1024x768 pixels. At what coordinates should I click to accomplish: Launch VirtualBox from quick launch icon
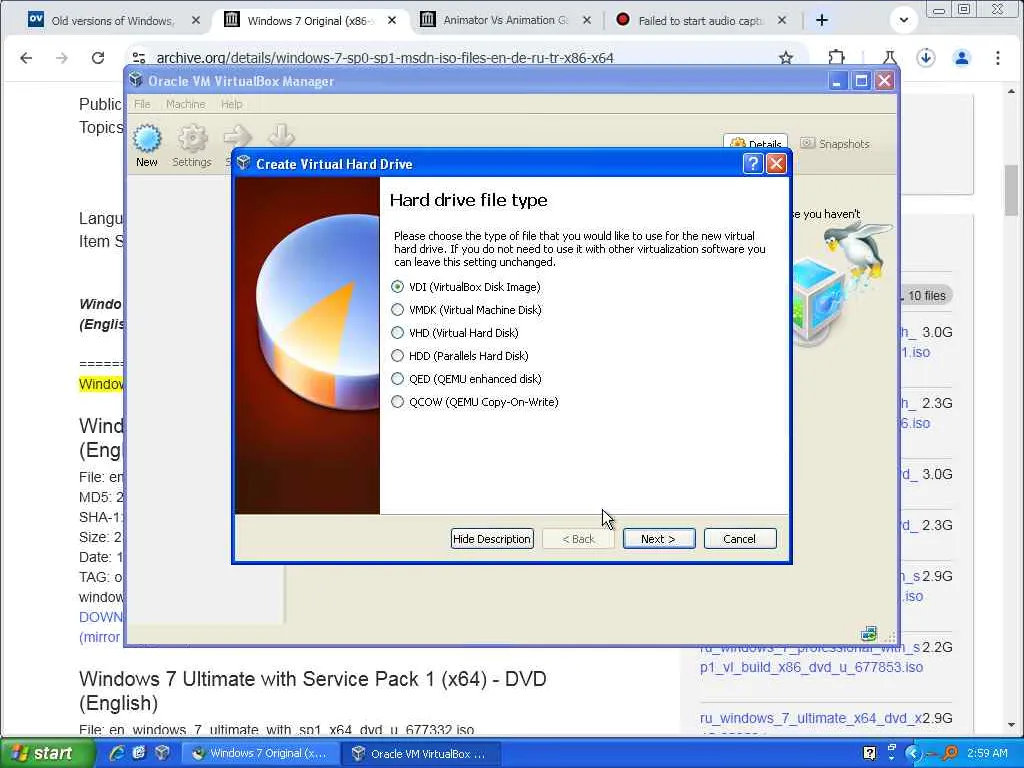(163, 753)
